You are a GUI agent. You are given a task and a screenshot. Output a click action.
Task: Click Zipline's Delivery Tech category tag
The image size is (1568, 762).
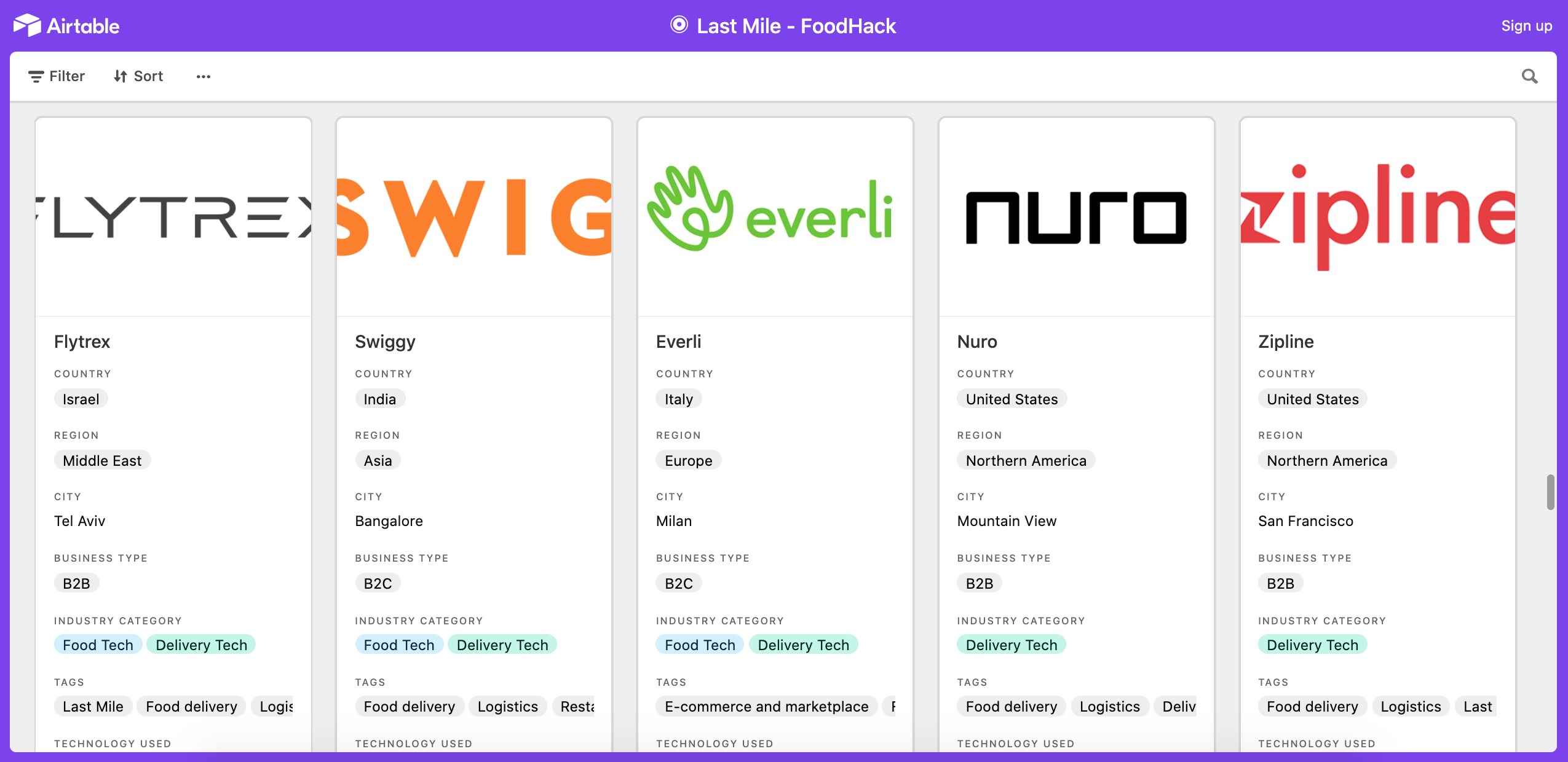tap(1312, 645)
